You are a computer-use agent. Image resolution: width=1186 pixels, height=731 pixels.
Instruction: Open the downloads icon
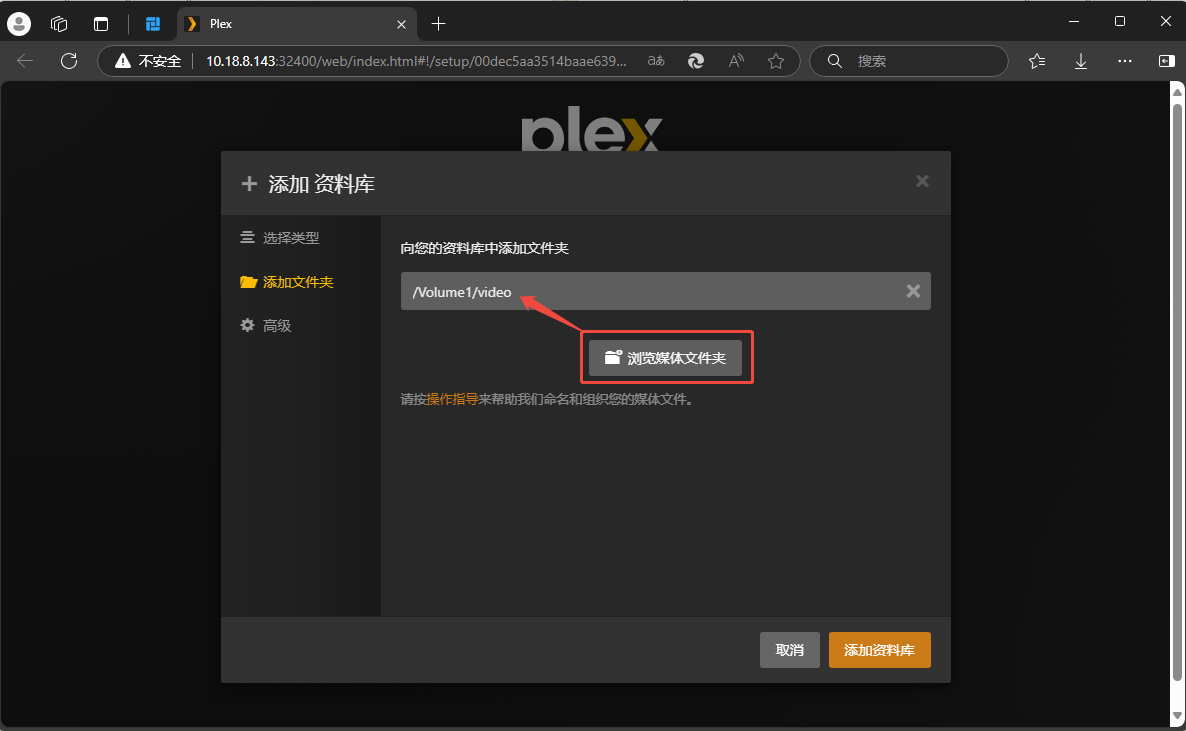tap(1081, 61)
